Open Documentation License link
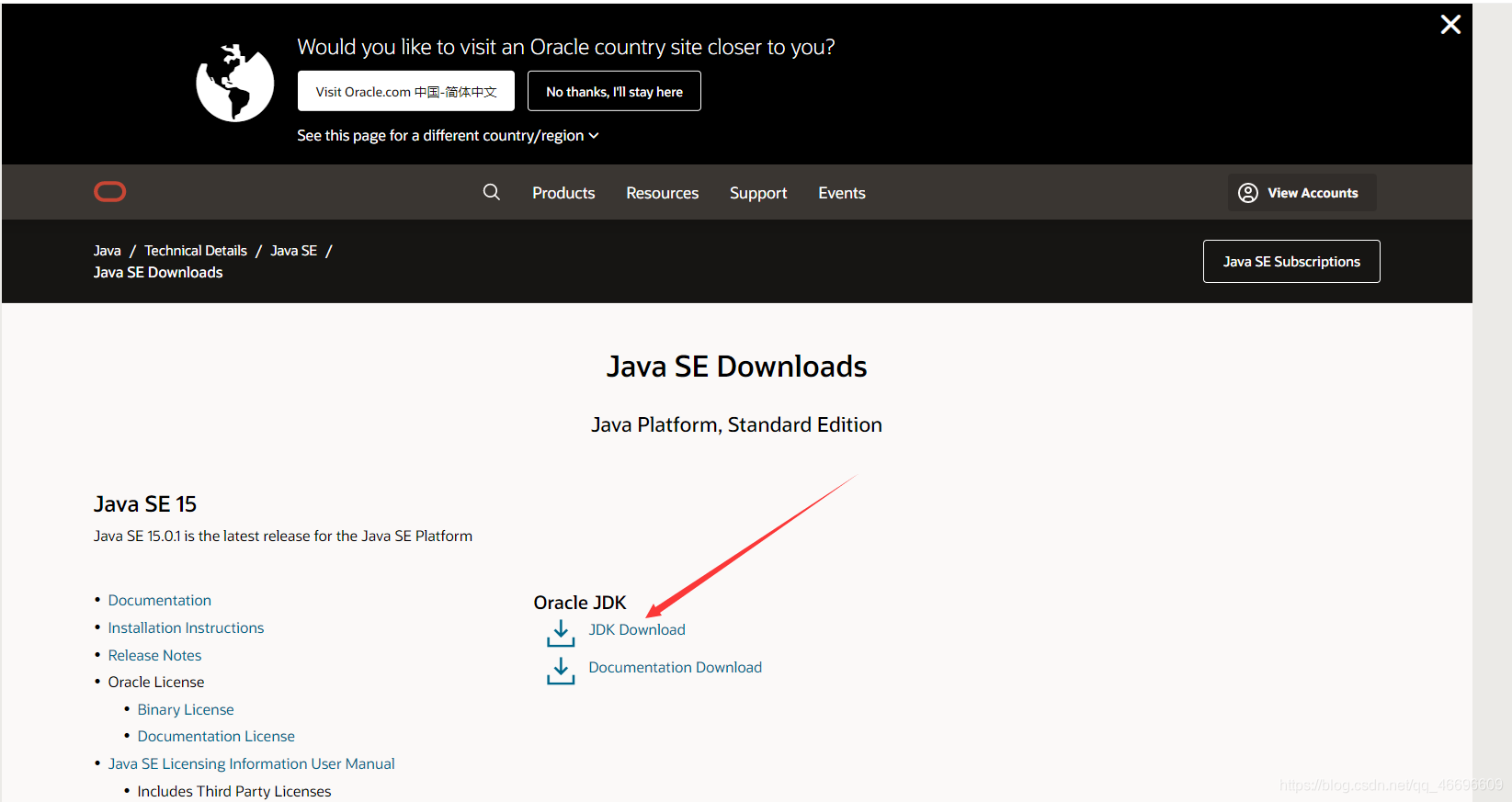This screenshot has width=1512, height=802. click(216, 736)
